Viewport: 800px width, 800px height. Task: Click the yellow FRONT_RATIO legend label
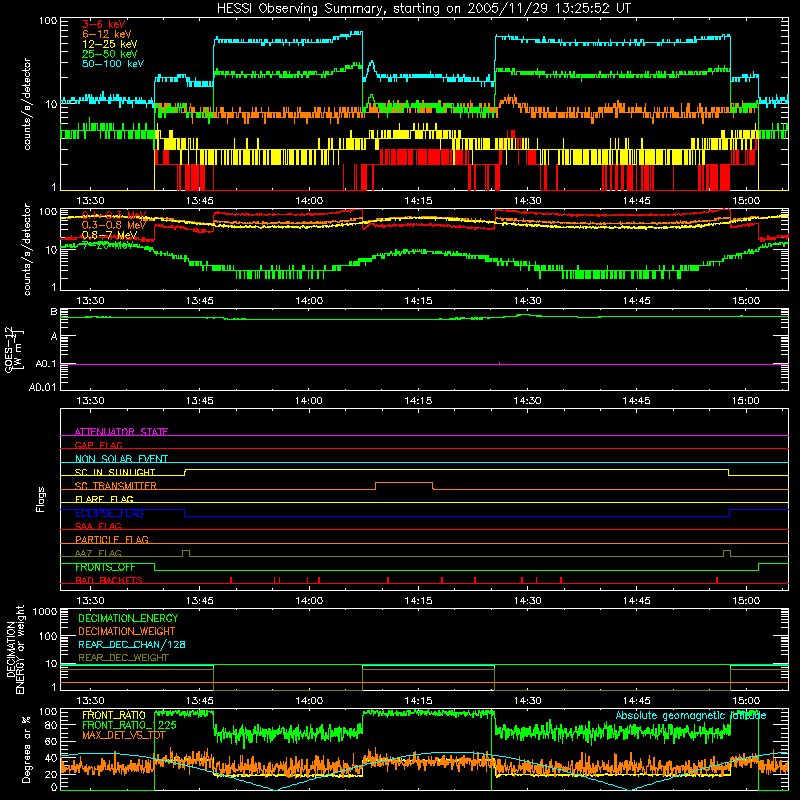tap(113, 715)
